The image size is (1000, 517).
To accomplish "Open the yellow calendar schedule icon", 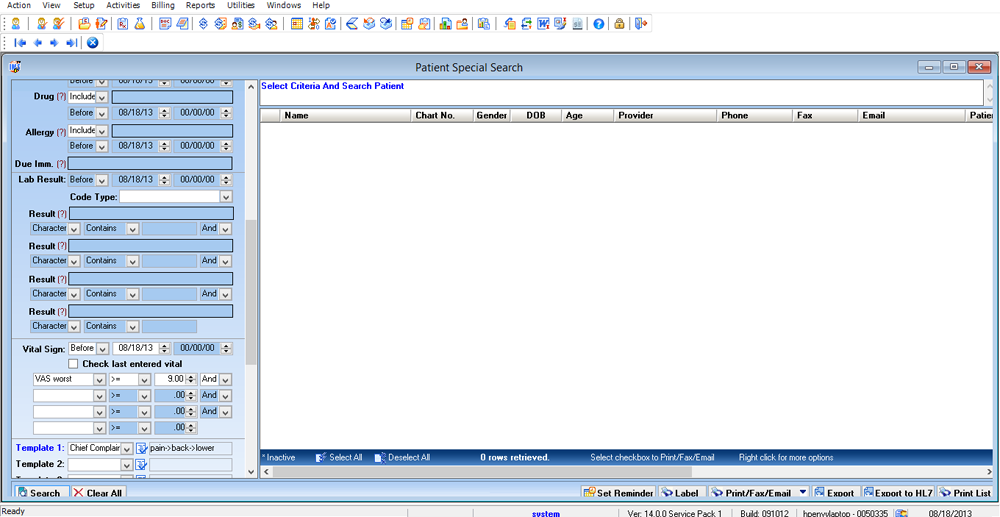I will 297,24.
